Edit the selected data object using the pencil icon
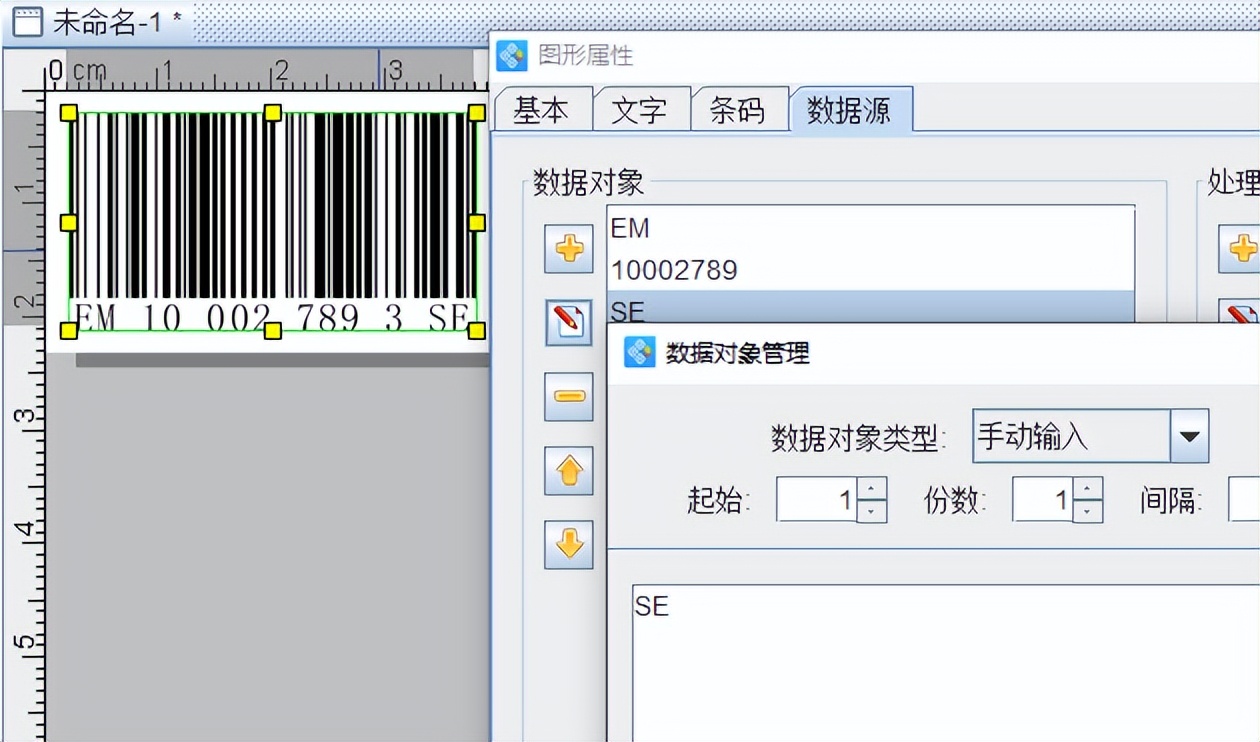Image resolution: width=1260 pixels, height=742 pixels. [x=568, y=322]
